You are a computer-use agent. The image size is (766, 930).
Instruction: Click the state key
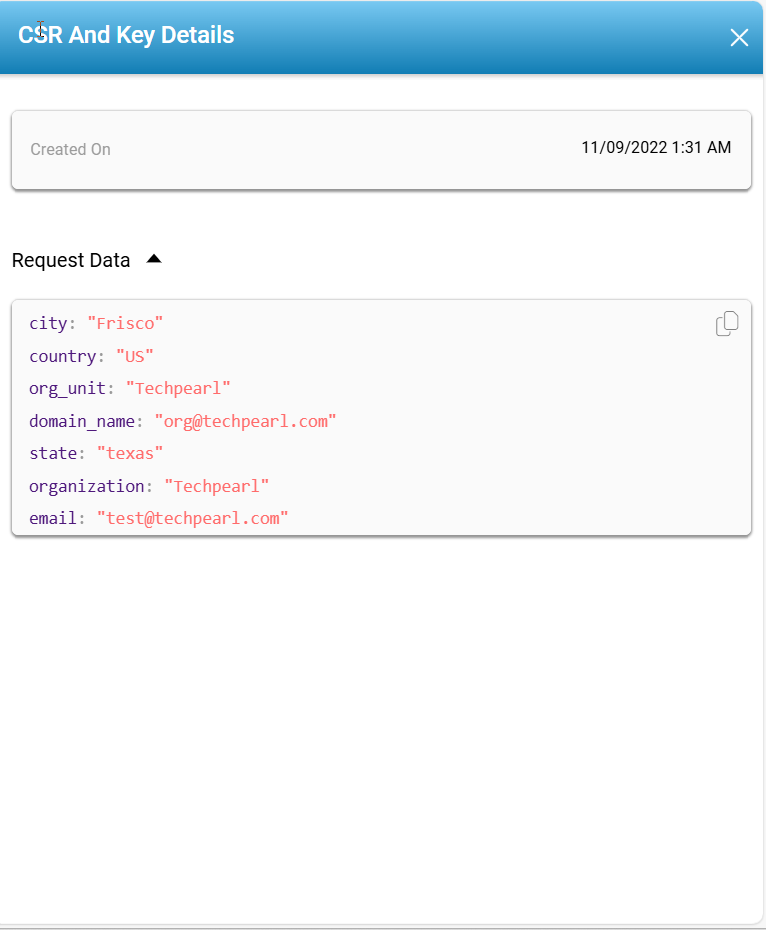[x=53, y=453]
